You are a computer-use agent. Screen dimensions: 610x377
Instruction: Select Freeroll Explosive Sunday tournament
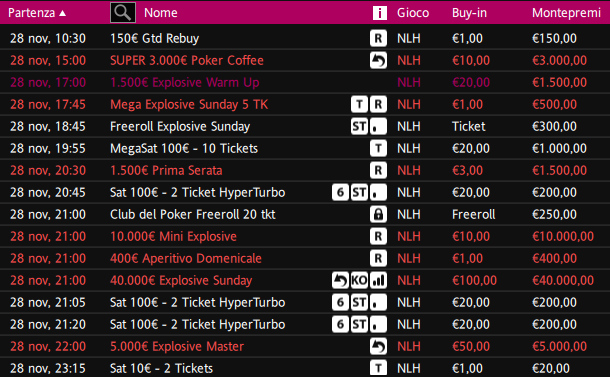tap(305, 126)
